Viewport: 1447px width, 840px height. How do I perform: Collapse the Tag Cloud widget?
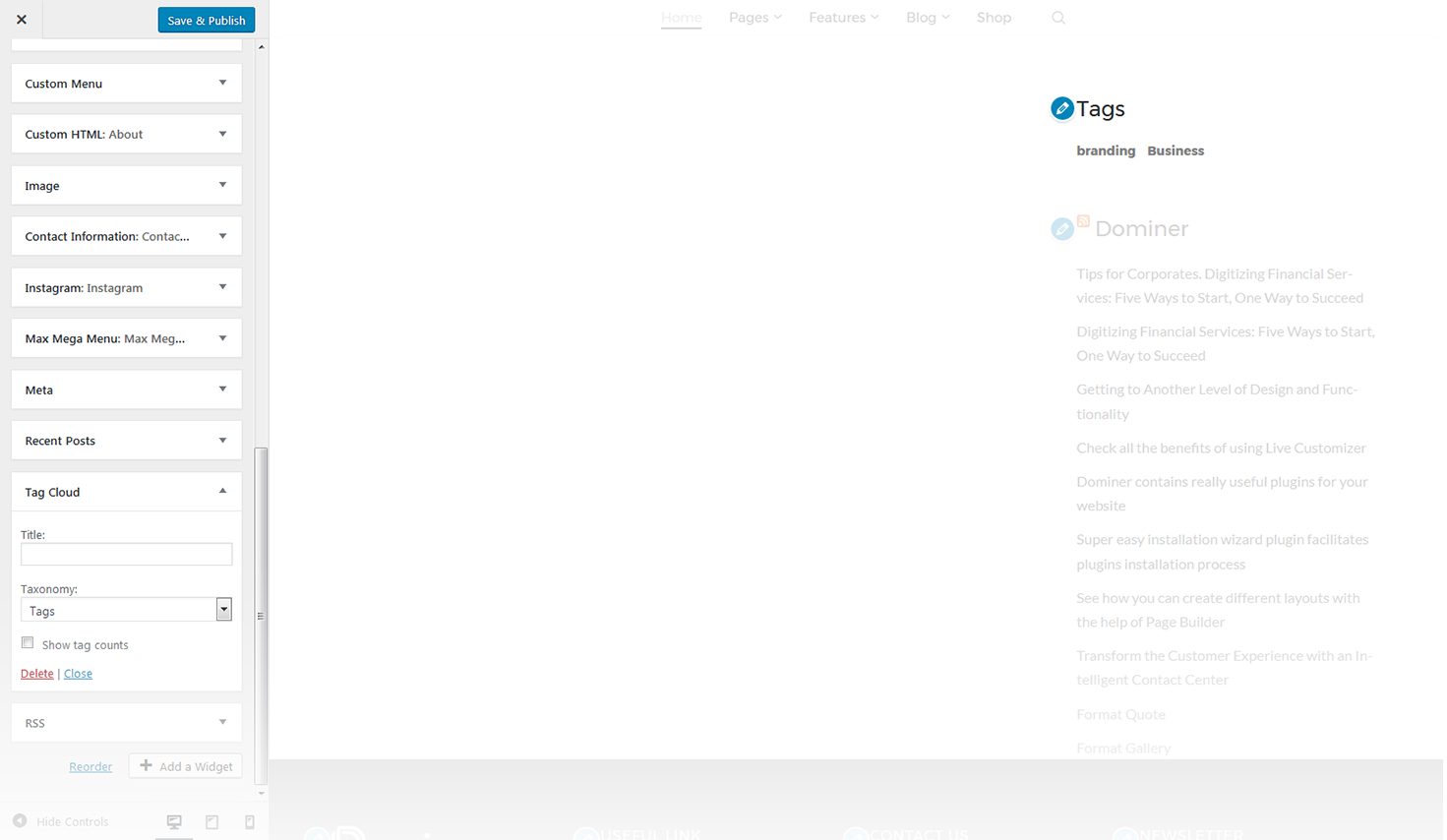(x=126, y=493)
